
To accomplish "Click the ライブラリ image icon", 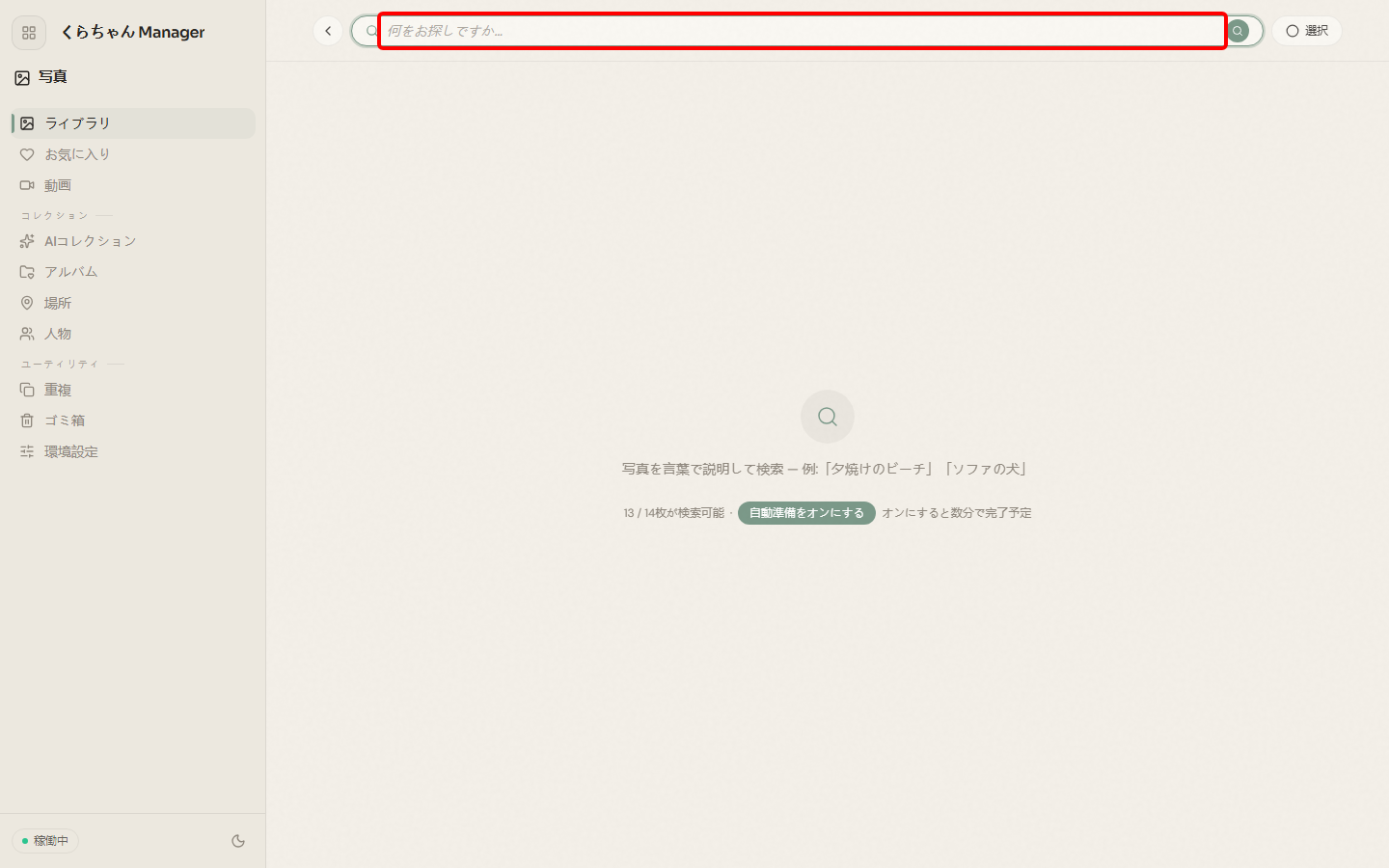I will (27, 123).
